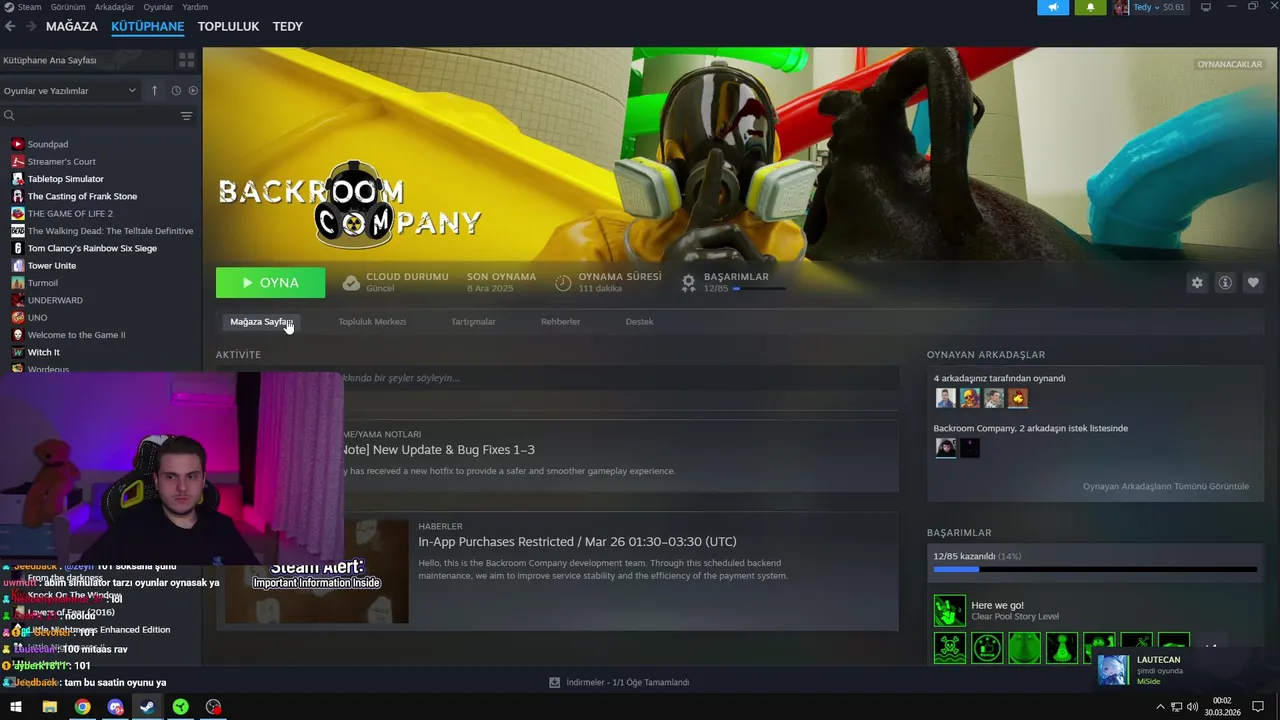Viewport: 1280px width, 720px height.
Task: Open the Görünüm menu
Action: 68,7
